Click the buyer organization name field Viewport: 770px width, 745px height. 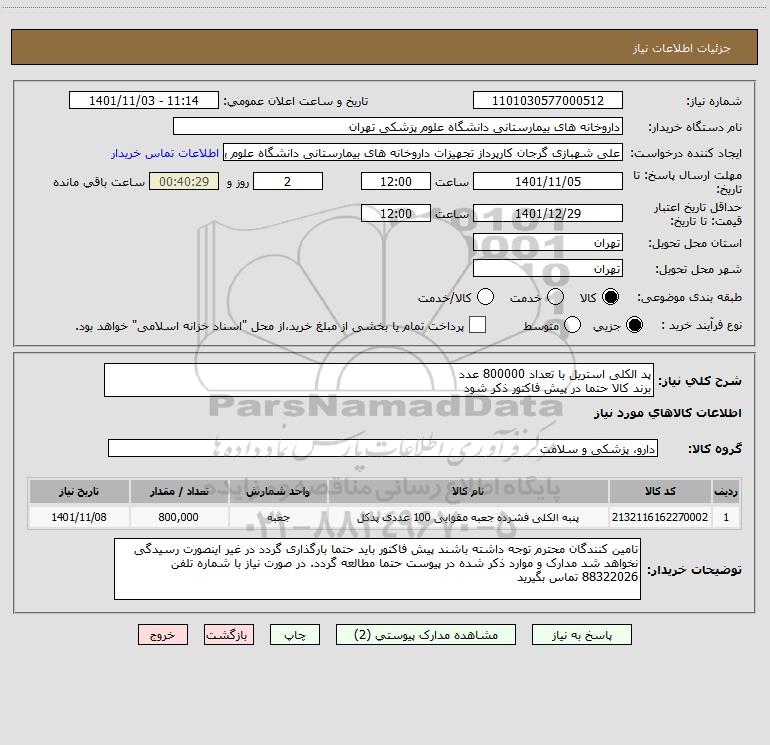click(x=398, y=127)
